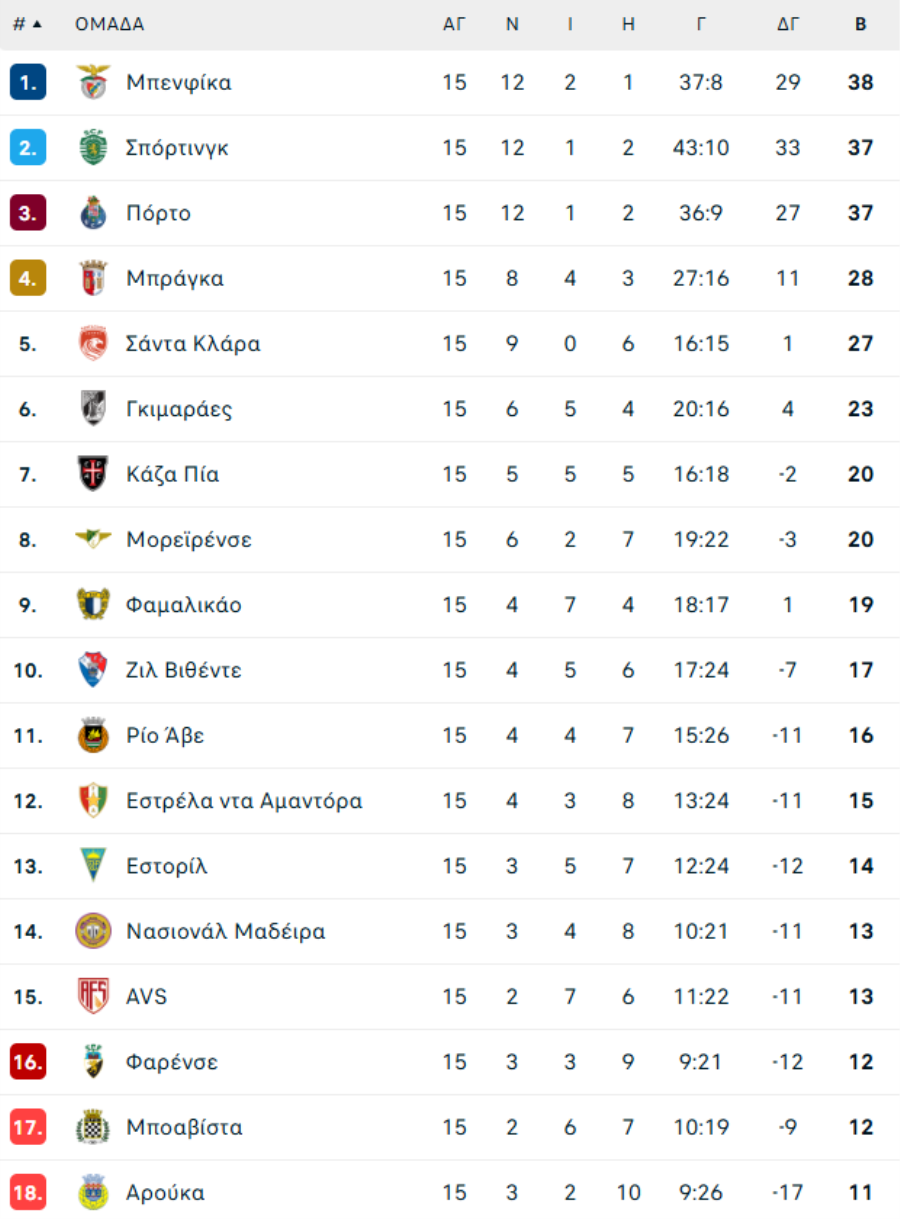Click the Boavista checkered crest icon
Screen dimensions: 900x1219
tap(93, 1128)
